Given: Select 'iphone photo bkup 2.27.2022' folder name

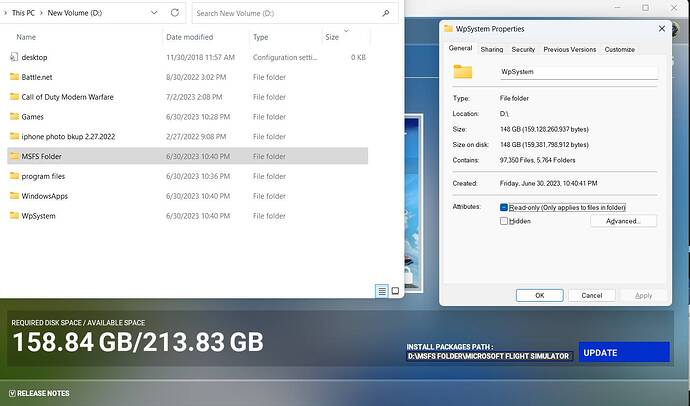Looking at the screenshot, I should [68, 136].
